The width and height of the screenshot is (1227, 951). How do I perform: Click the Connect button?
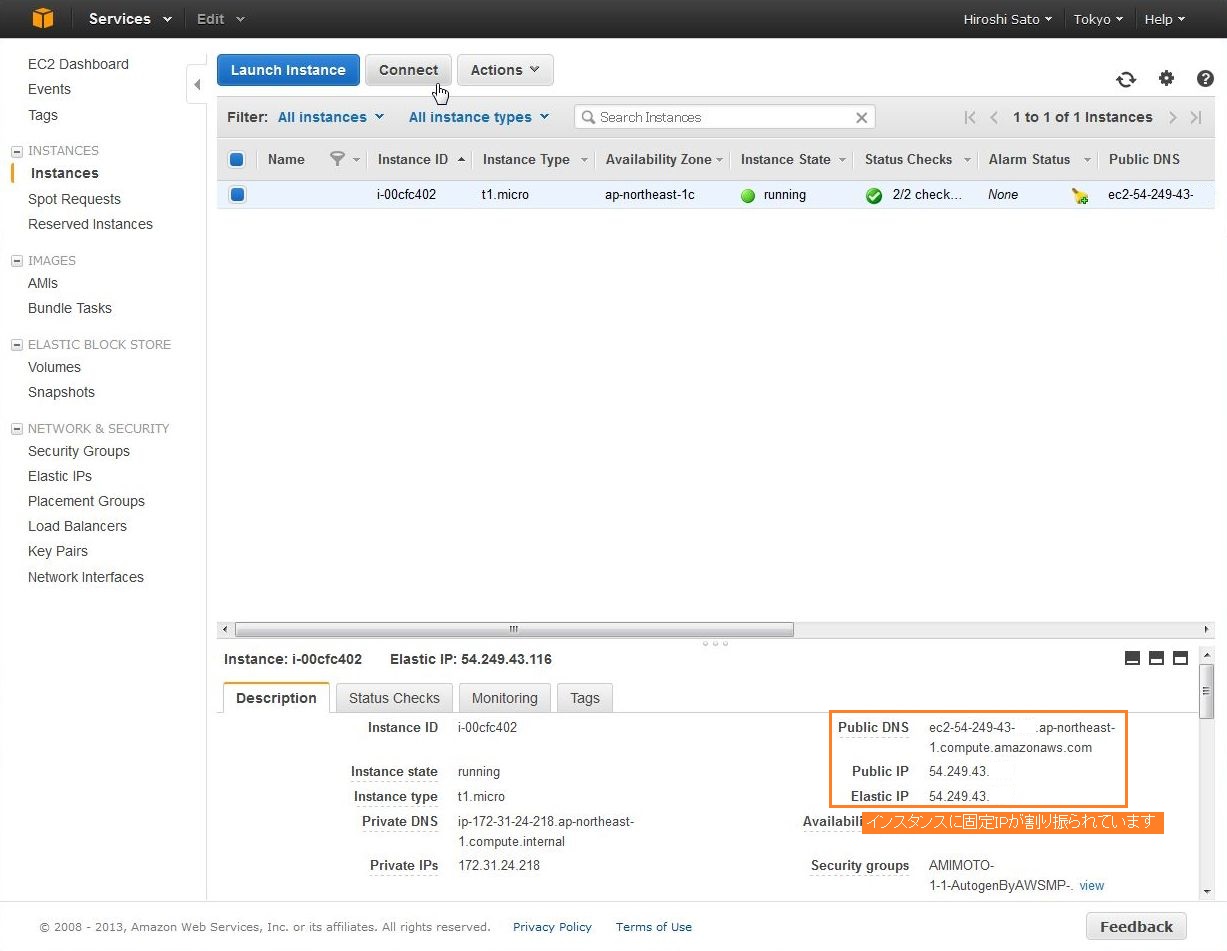408,70
